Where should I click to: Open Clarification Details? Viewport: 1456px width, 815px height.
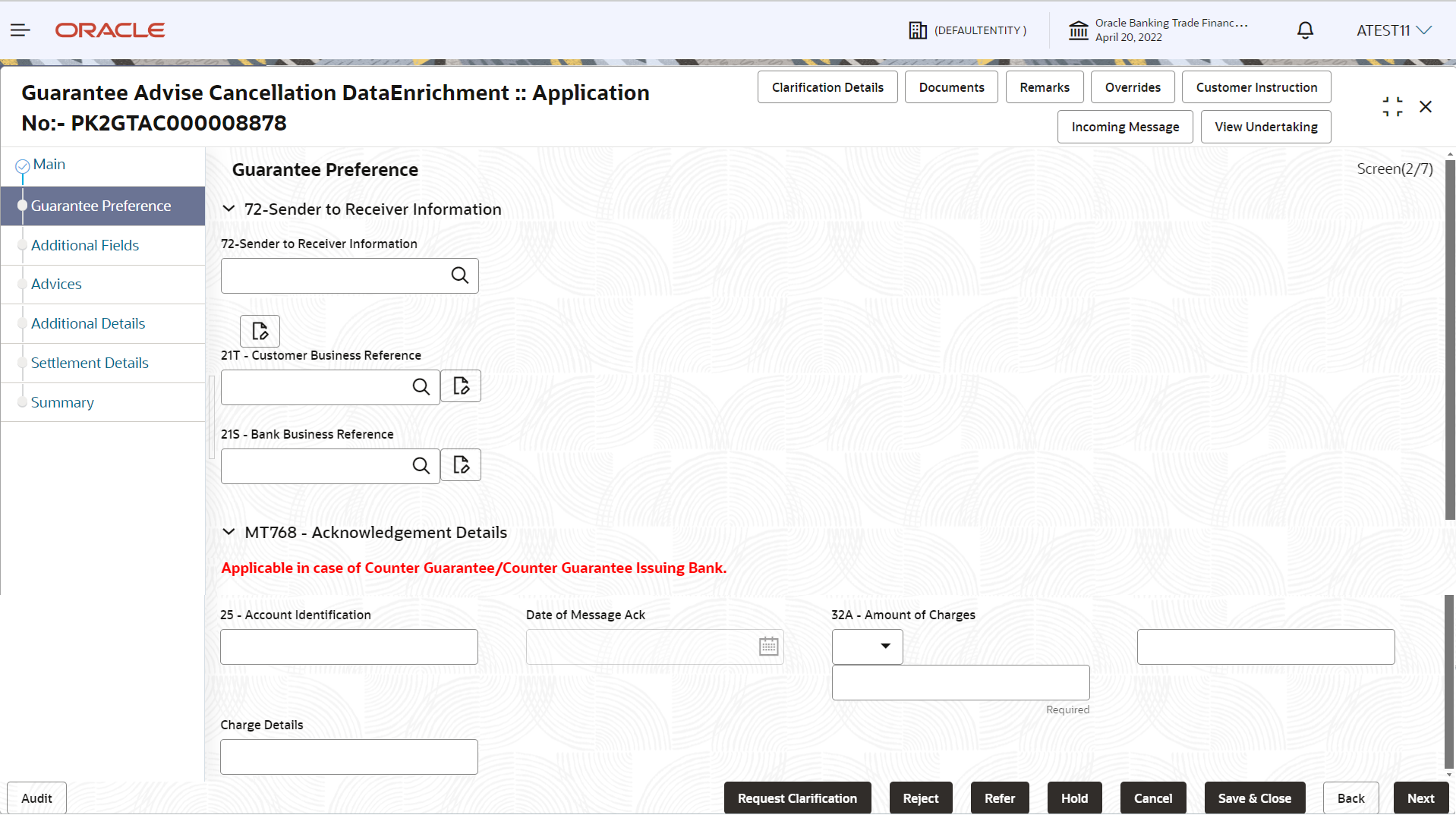click(x=827, y=87)
